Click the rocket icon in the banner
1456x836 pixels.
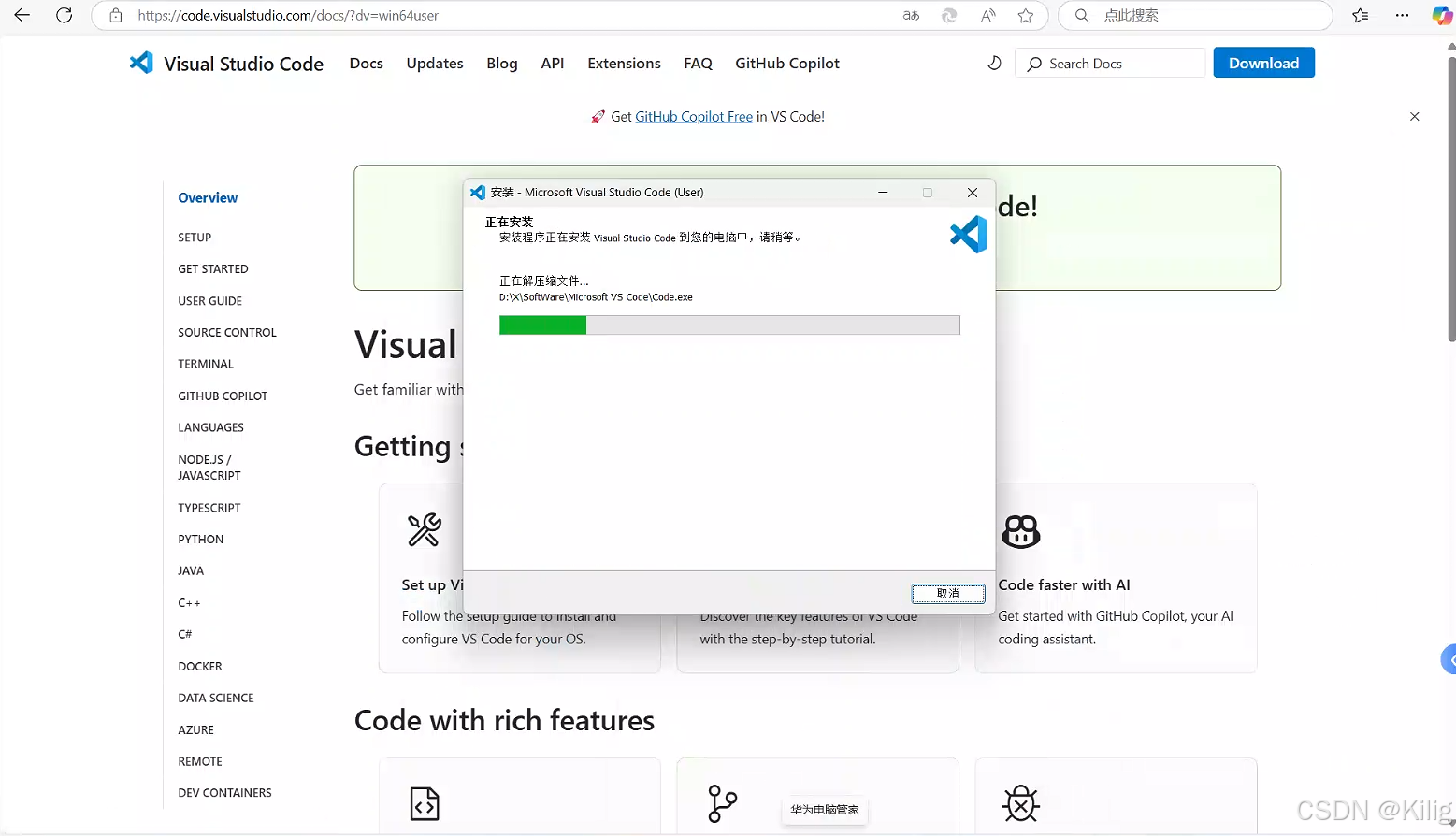(598, 116)
